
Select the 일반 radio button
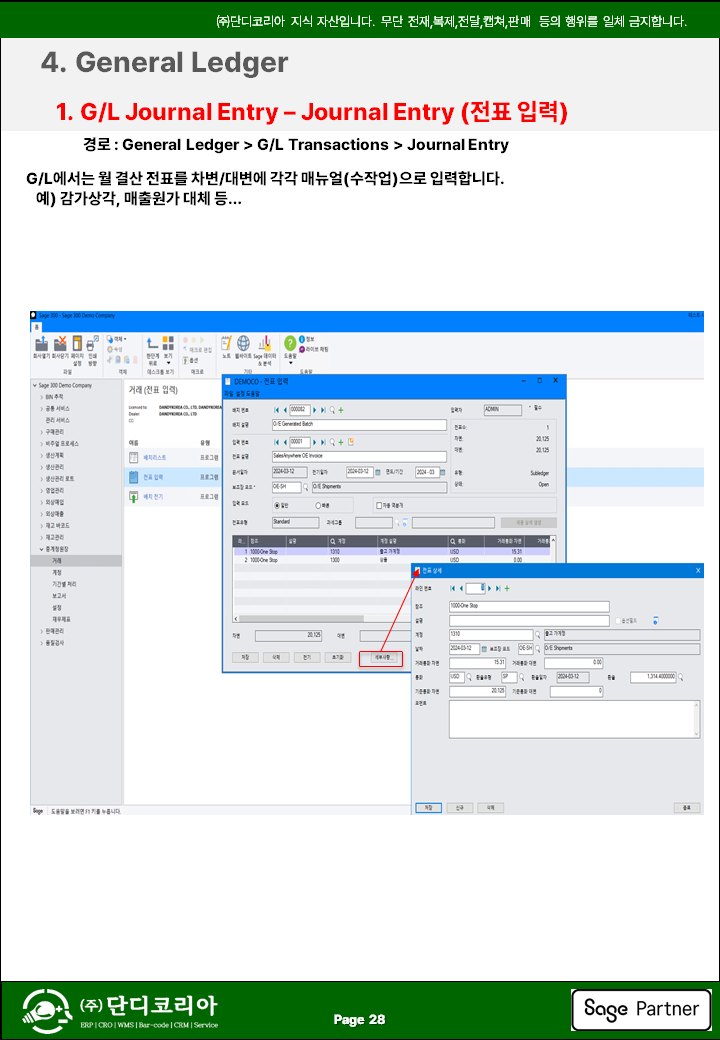point(277,505)
